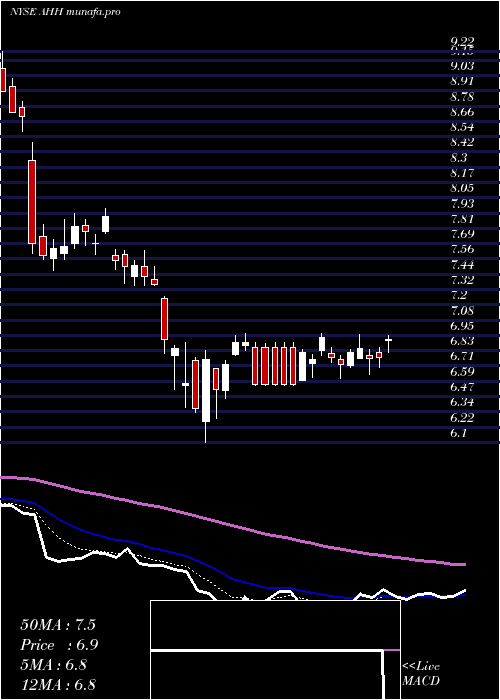500x700 pixels.
Task: Click the 8.42 price axis label
Action: coord(462,142)
